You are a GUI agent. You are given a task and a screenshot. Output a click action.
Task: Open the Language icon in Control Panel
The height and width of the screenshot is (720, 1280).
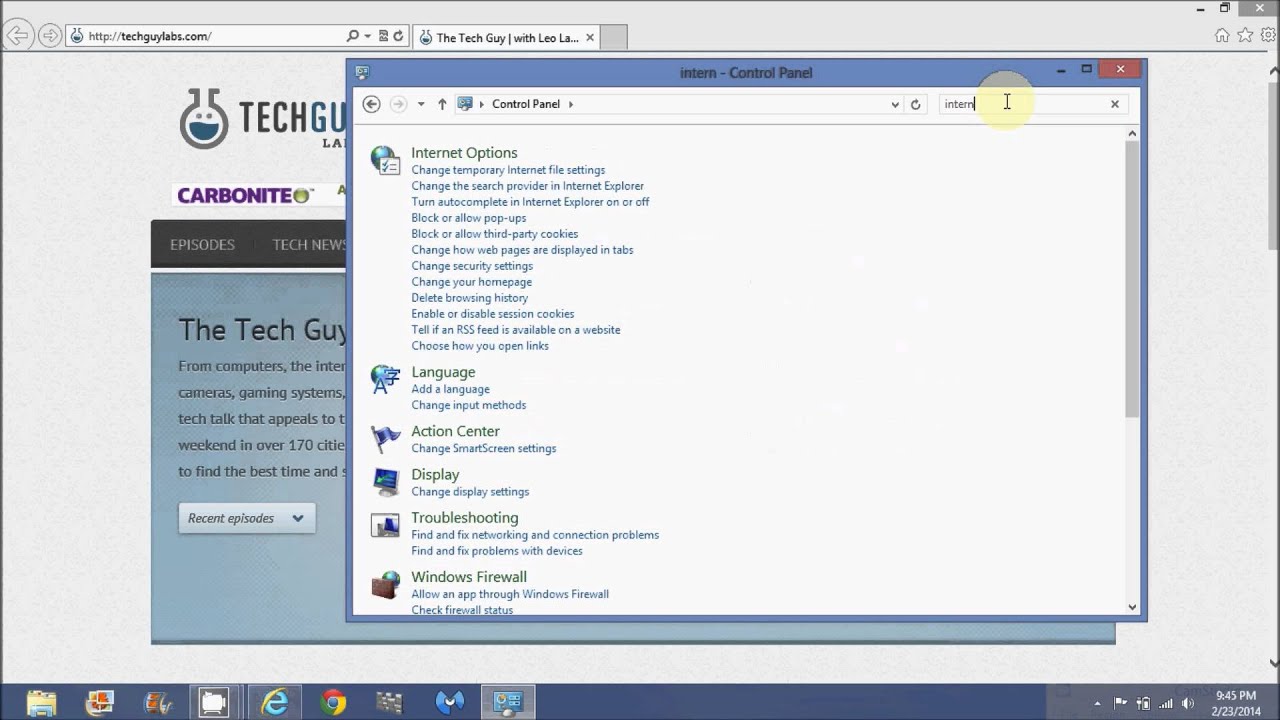pos(385,379)
